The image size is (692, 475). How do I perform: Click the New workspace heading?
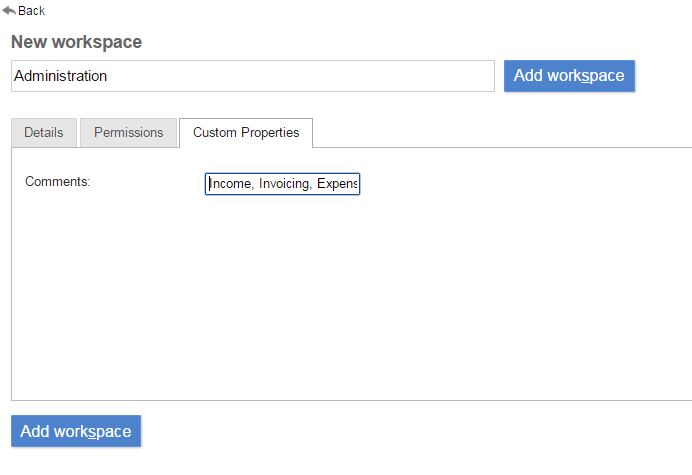[x=76, y=42]
